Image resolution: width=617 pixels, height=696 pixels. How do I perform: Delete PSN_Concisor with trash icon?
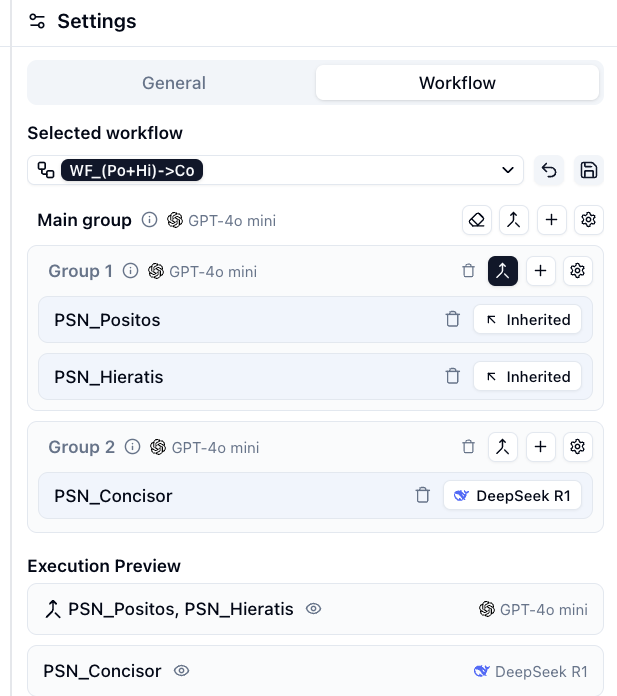422,495
